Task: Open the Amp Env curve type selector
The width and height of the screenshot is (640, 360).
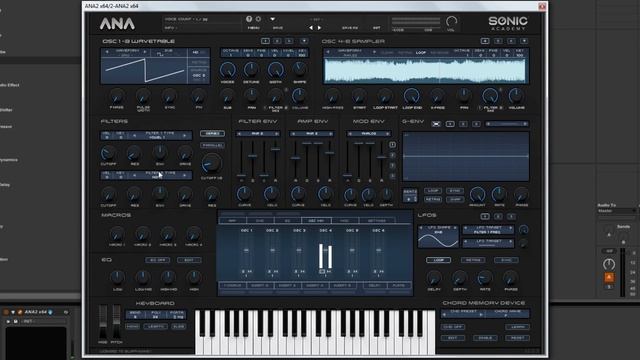Action: 312,133
